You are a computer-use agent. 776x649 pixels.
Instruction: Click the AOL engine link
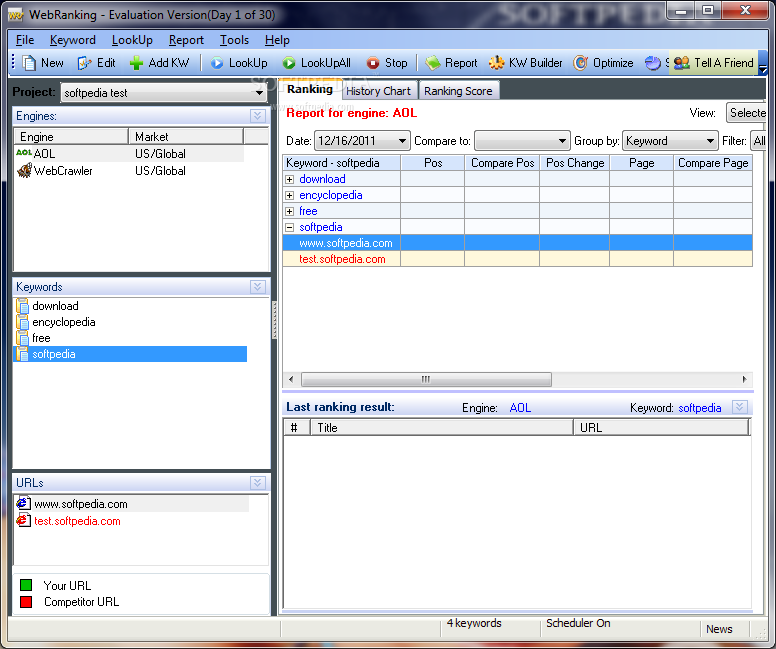pyautogui.click(x=520, y=408)
